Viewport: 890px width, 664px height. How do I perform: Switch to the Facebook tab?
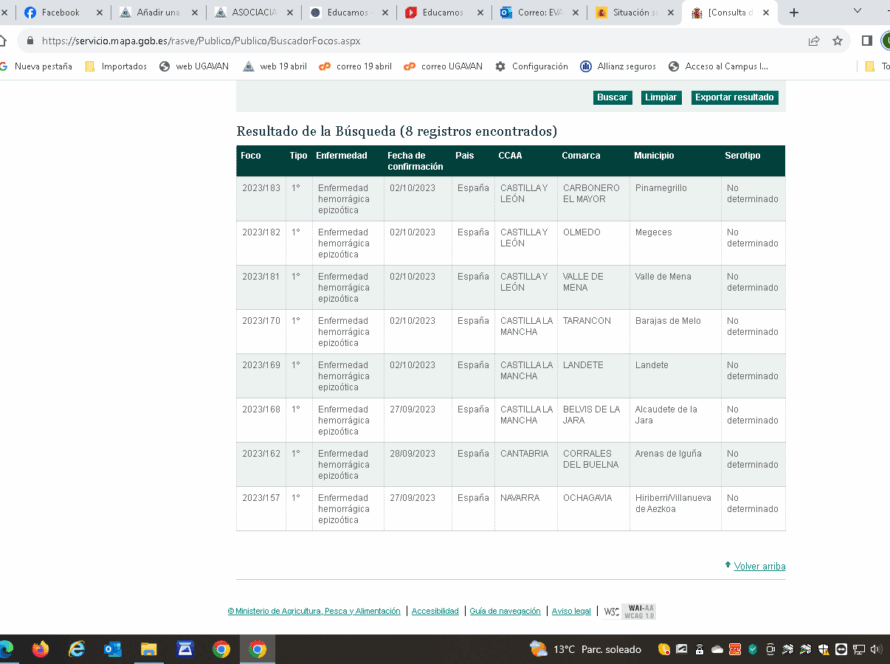click(60, 13)
